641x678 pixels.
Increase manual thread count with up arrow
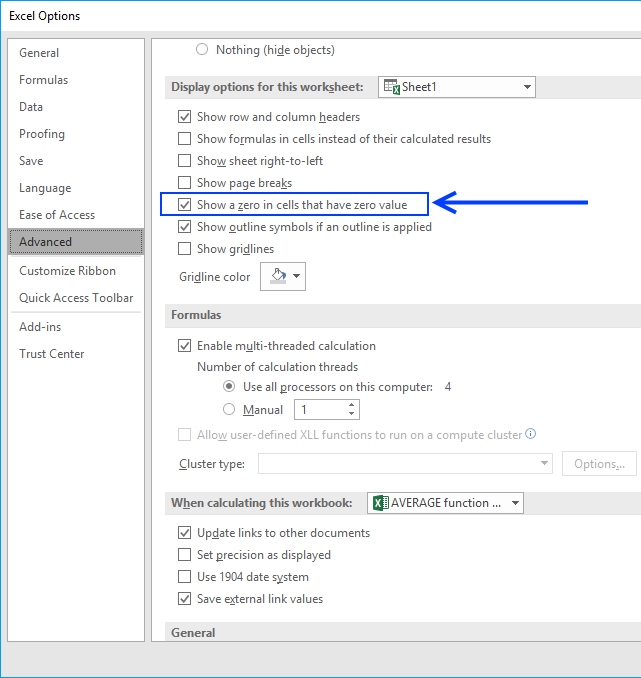click(x=351, y=405)
